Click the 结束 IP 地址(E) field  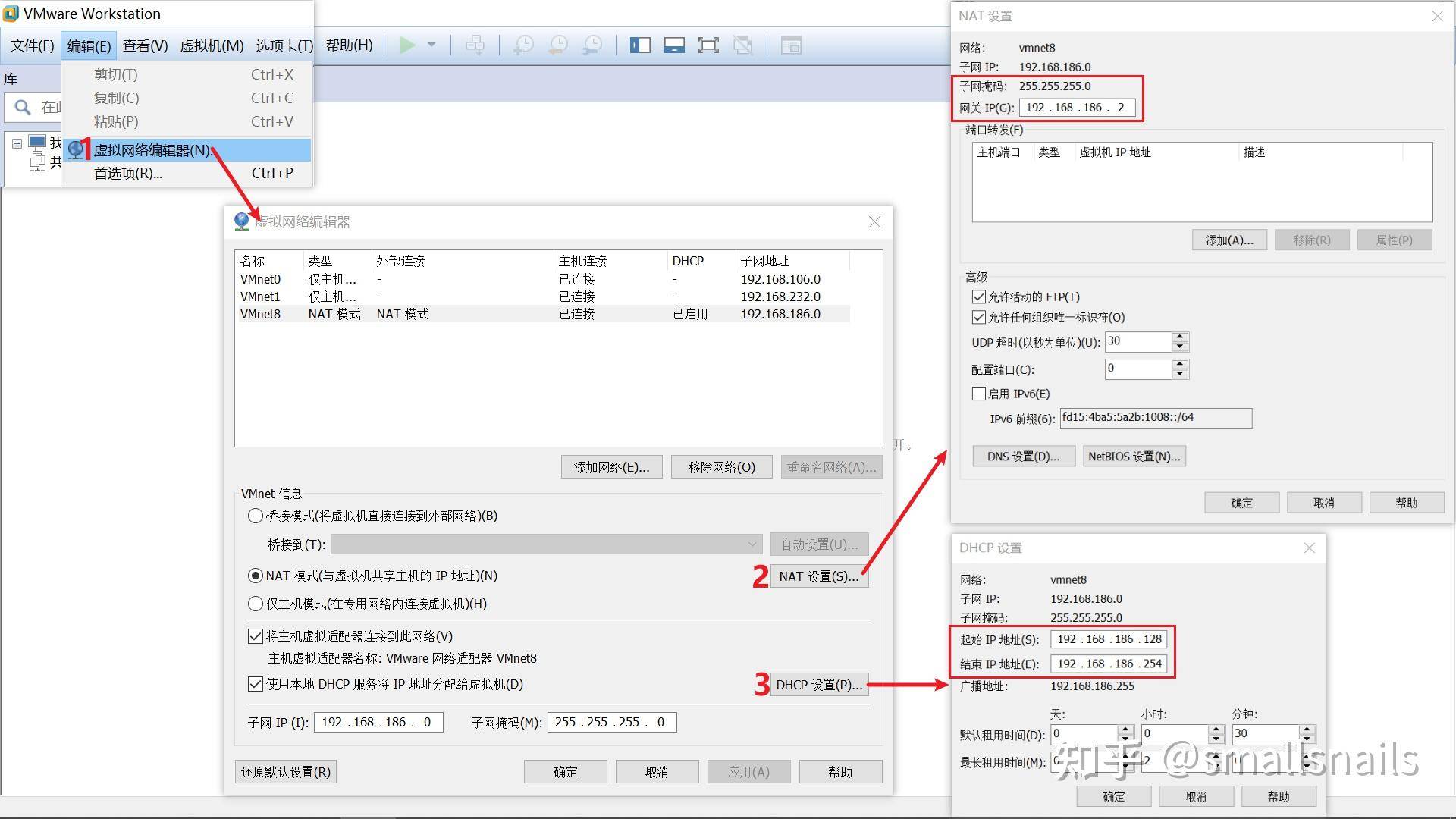[x=1109, y=664]
